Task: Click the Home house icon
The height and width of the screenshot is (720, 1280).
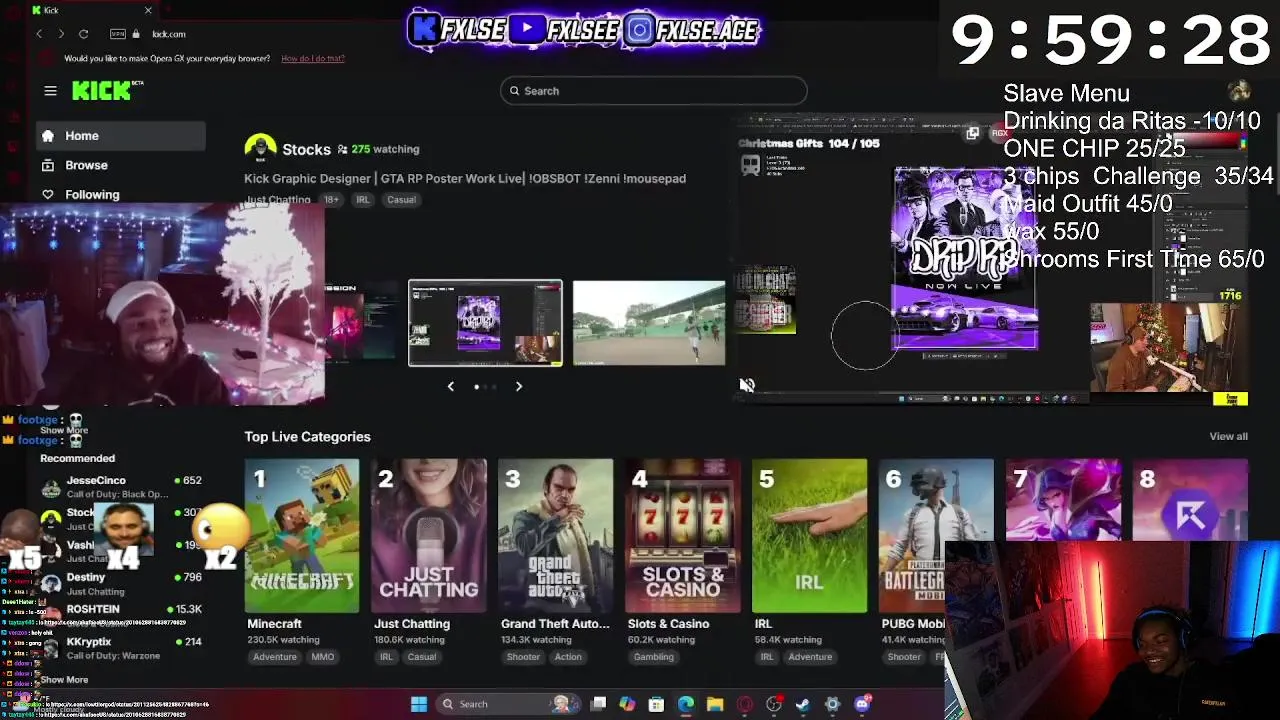Action: click(x=48, y=136)
